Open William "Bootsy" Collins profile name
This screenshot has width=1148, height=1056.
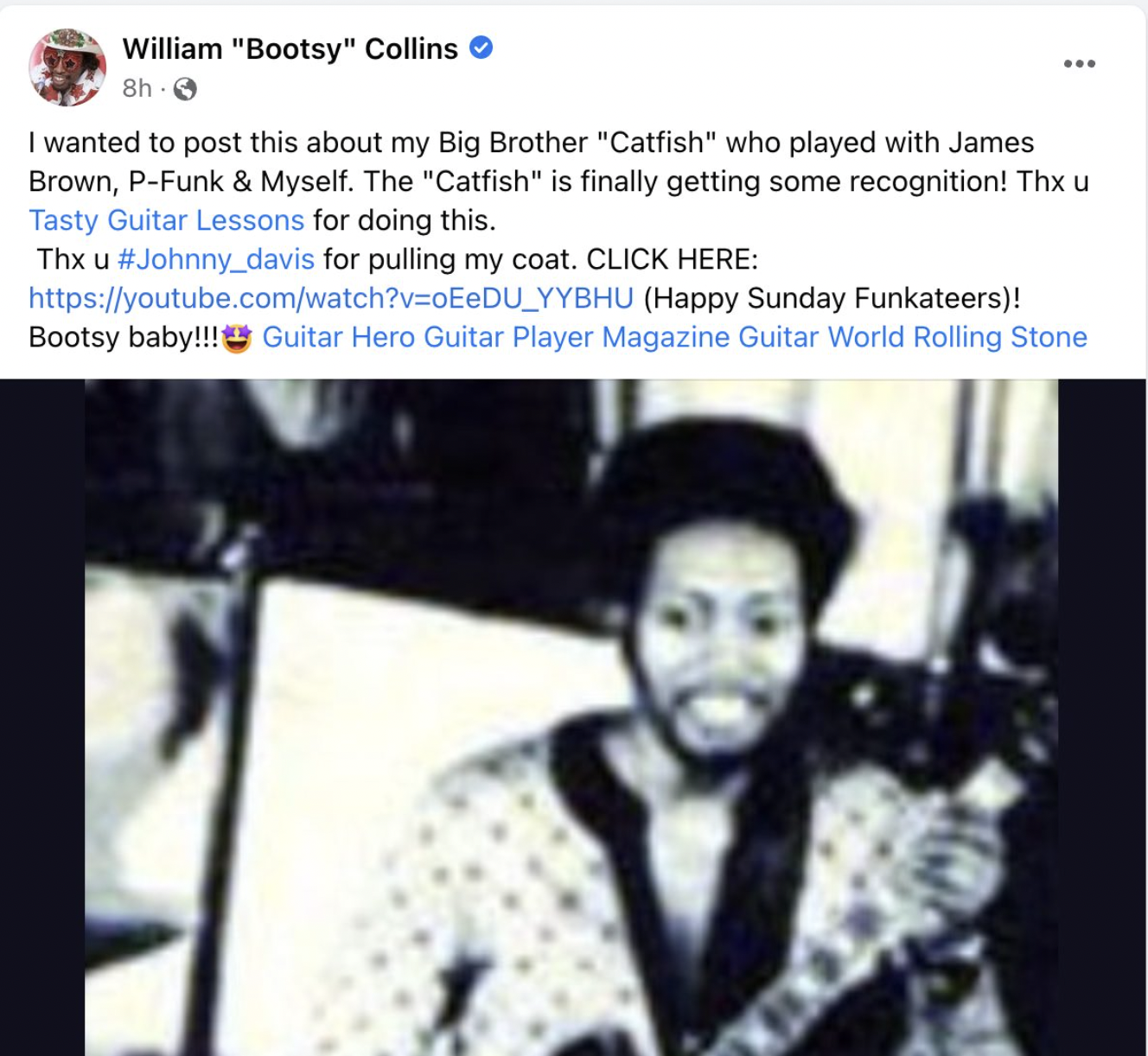tap(290, 49)
